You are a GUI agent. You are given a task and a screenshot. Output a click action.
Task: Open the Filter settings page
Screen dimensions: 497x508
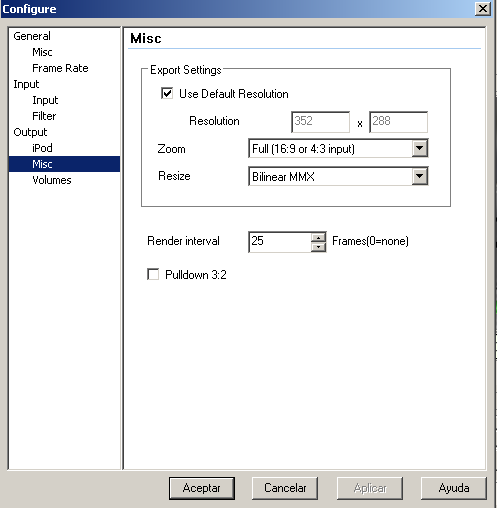pos(44,116)
